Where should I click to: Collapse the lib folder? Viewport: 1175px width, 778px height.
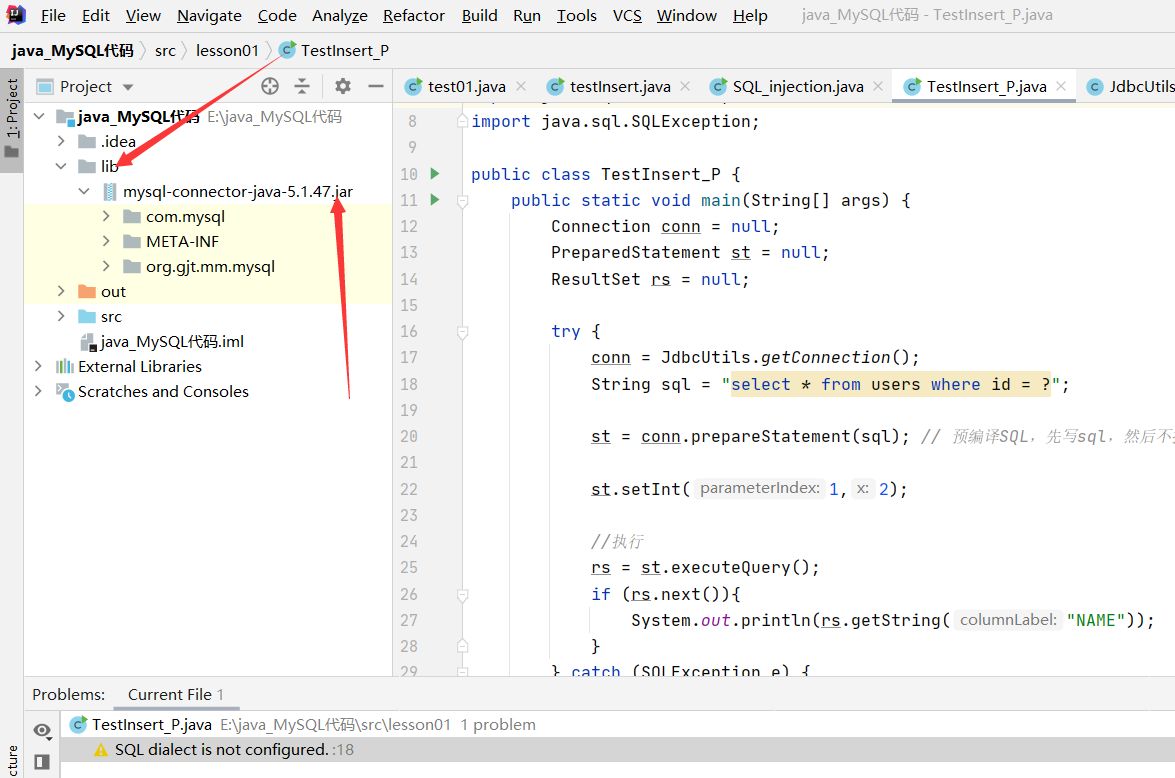(61, 166)
